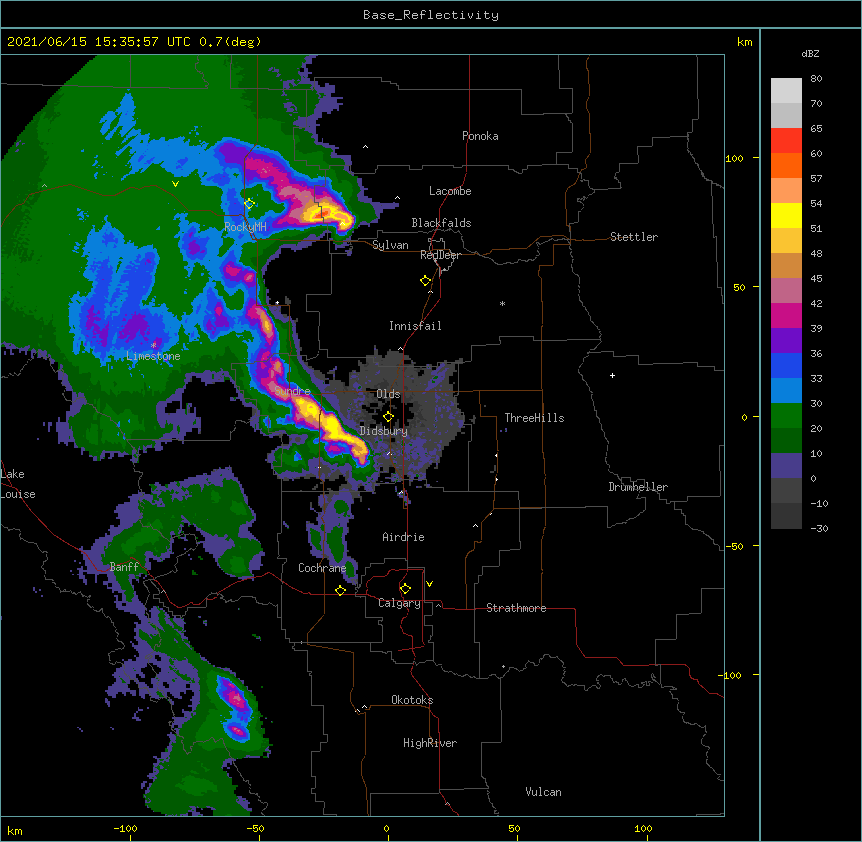Pick the royal blue swatch in the dBZ legend
862x842 pixels.
point(786,365)
